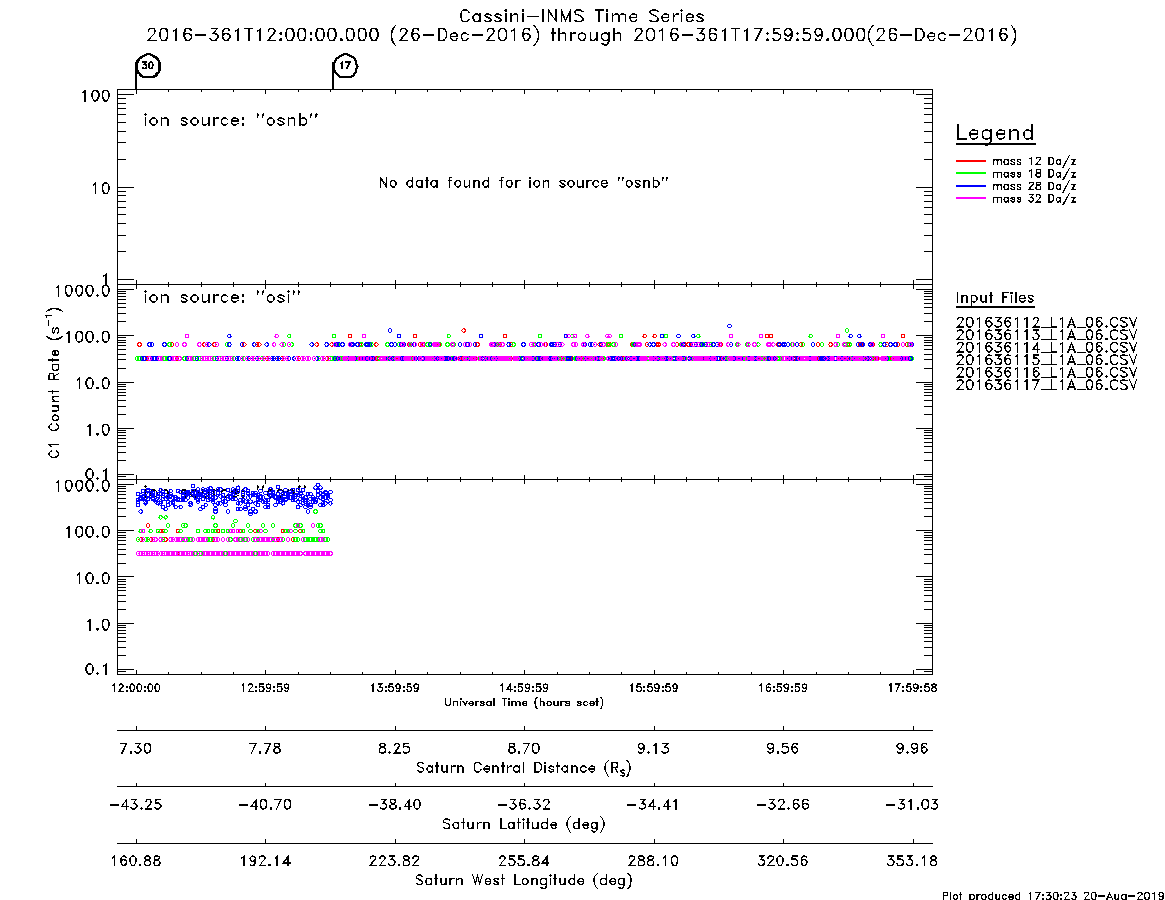Click the -36.32 latitude value
Image resolution: width=1165 pixels, height=900 pixels.
524,805
